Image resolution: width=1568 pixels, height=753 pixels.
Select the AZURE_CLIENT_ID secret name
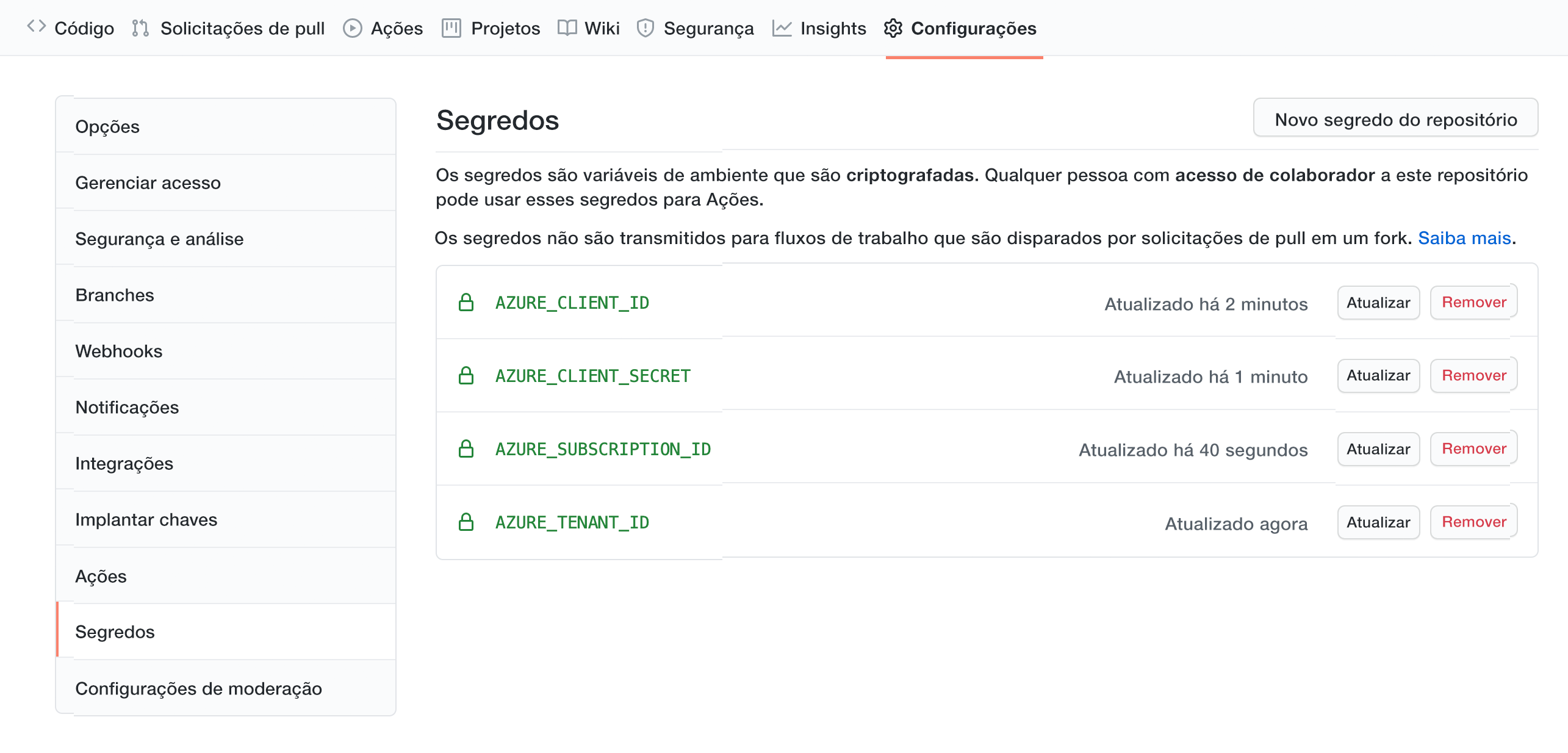(x=572, y=303)
